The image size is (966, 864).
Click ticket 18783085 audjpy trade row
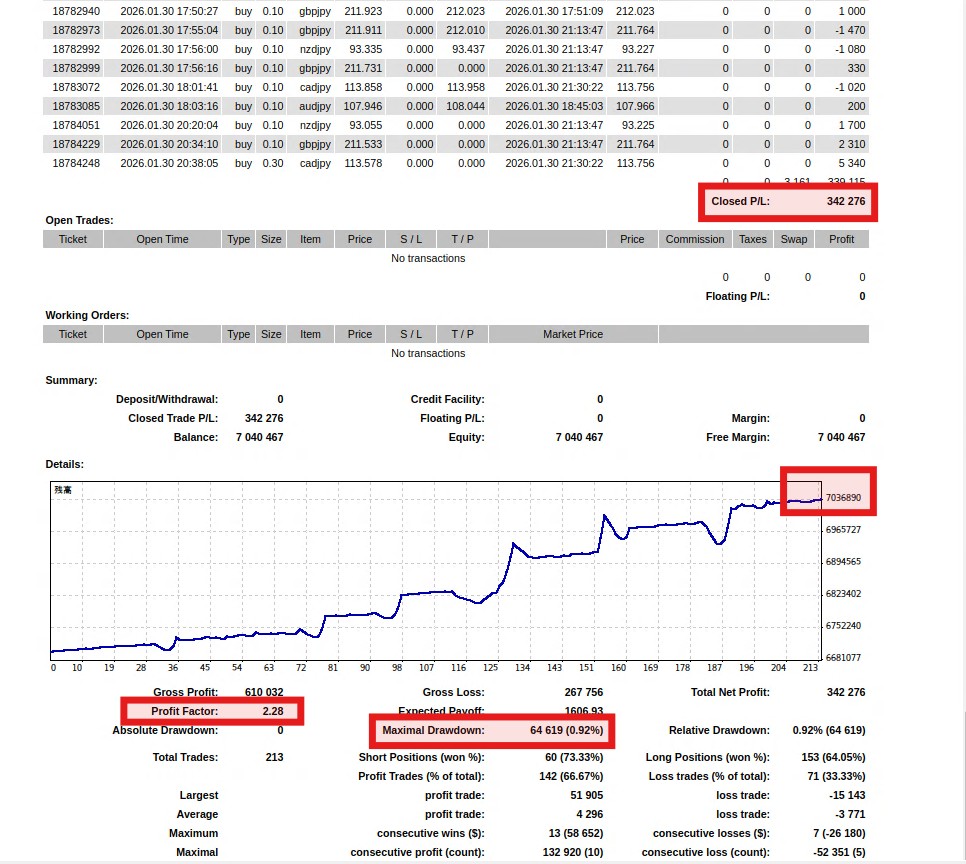(x=76, y=106)
